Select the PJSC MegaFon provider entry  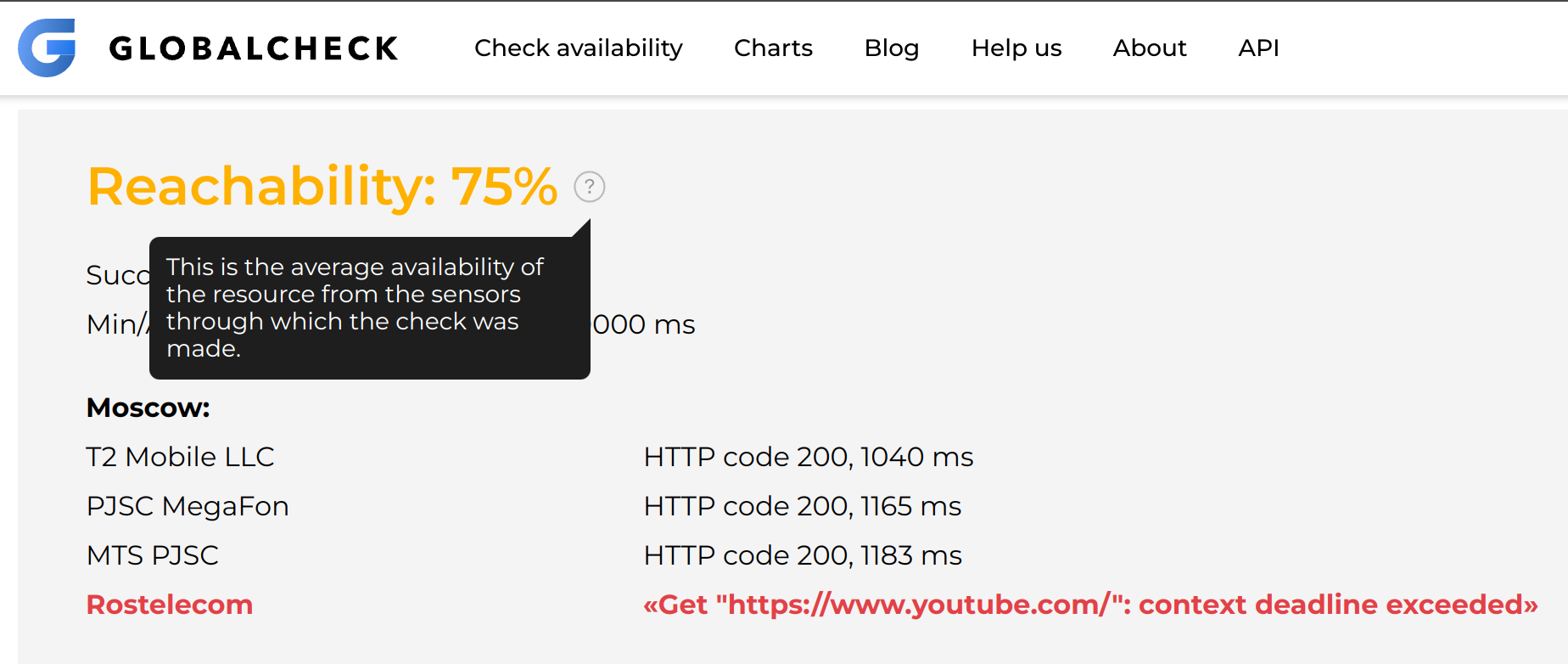pos(188,506)
